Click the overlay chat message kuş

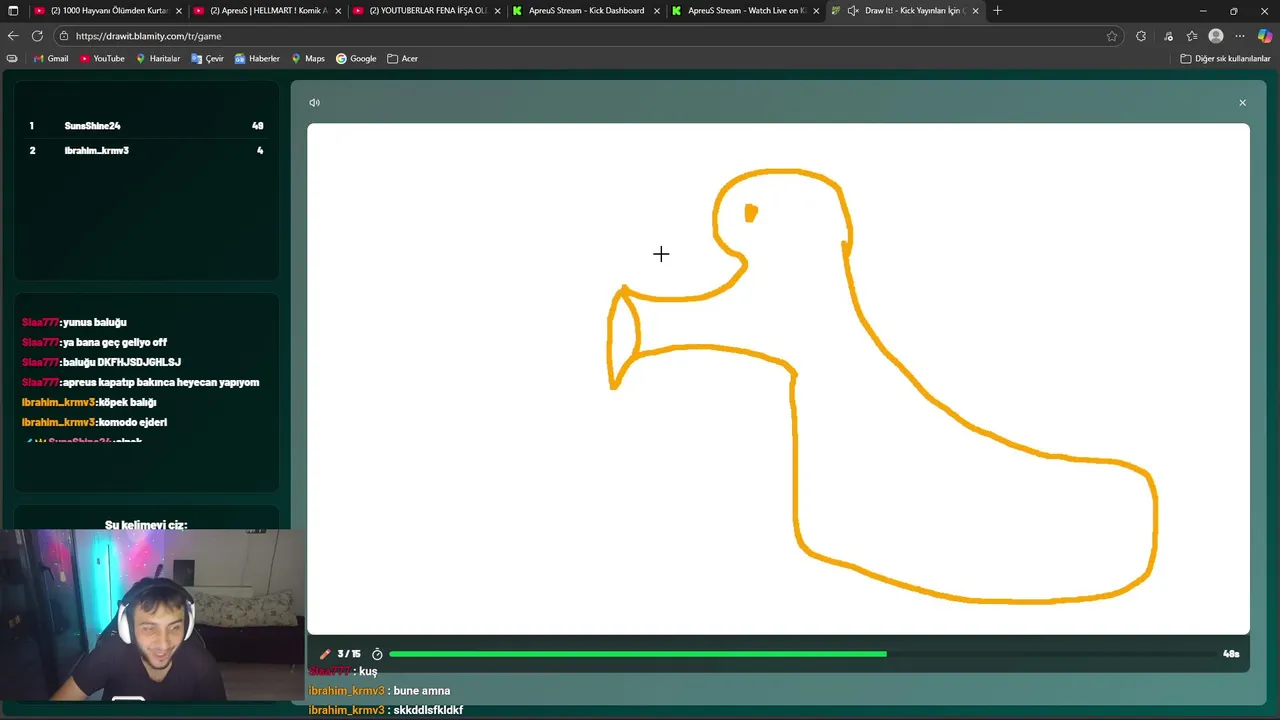(368, 672)
